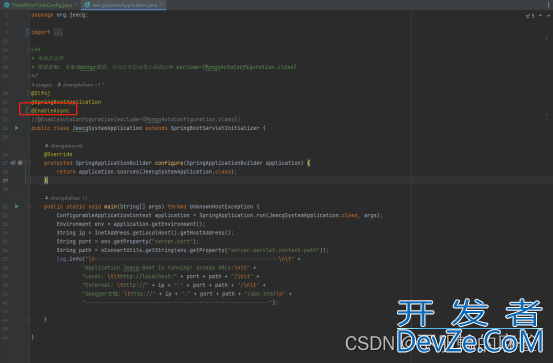Jump to the previous highlighted problem
Viewport: 553px width, 363px height.
tap(540, 16)
